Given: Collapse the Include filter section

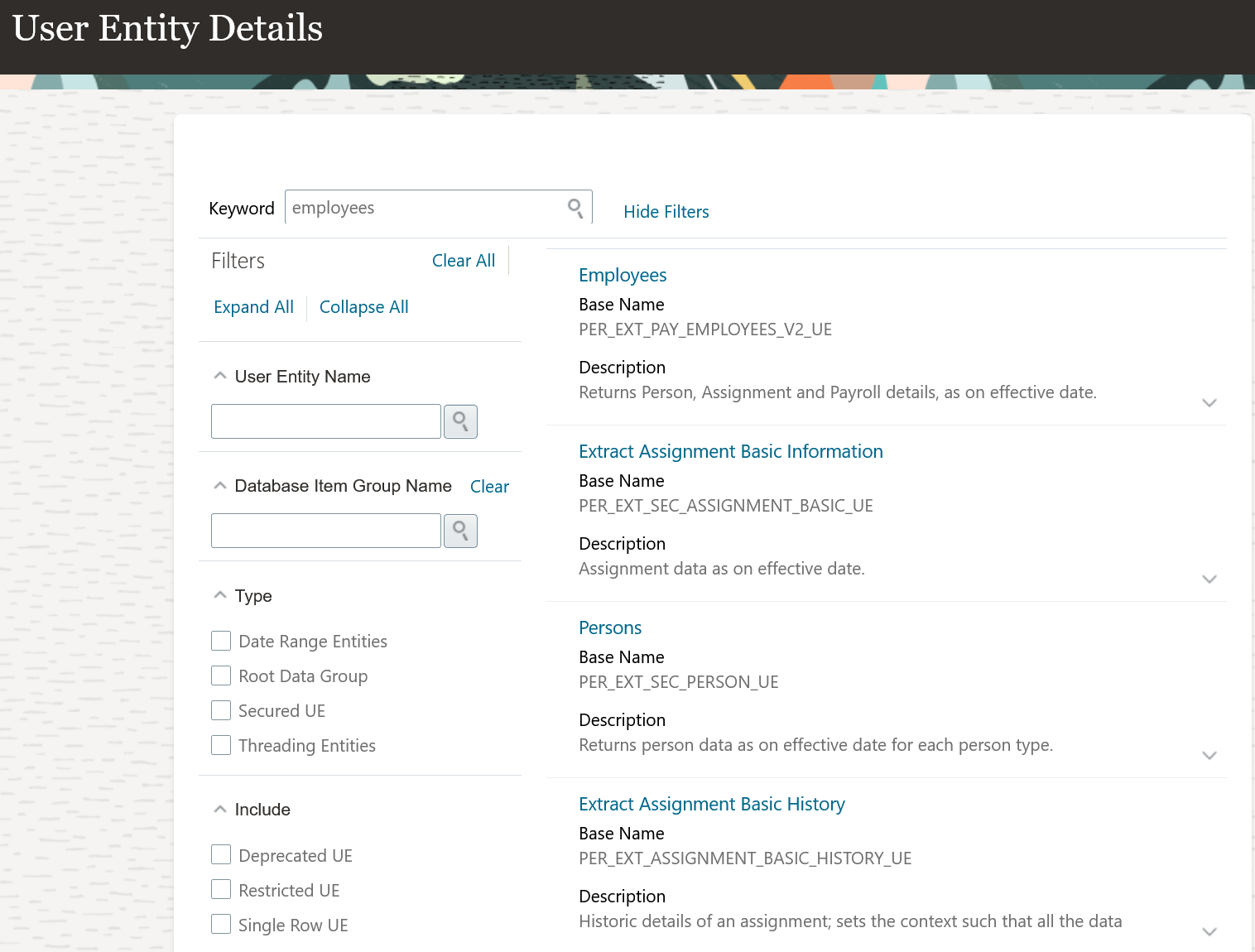Looking at the screenshot, I should click(x=219, y=809).
